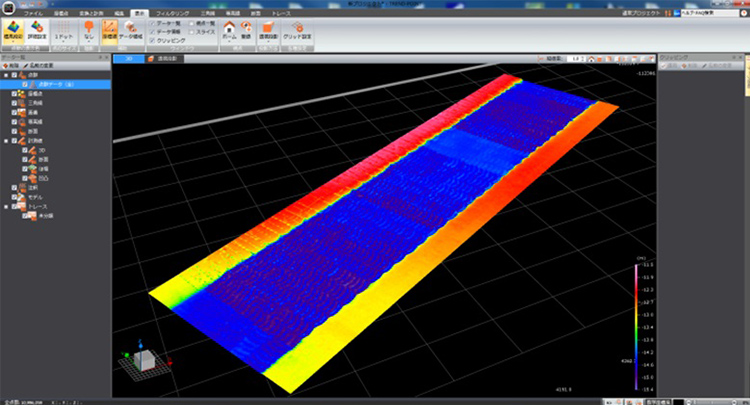Toggle the データ一覧 checkbox in the ribbon
This screenshot has height=405, width=750.
(x=153, y=23)
